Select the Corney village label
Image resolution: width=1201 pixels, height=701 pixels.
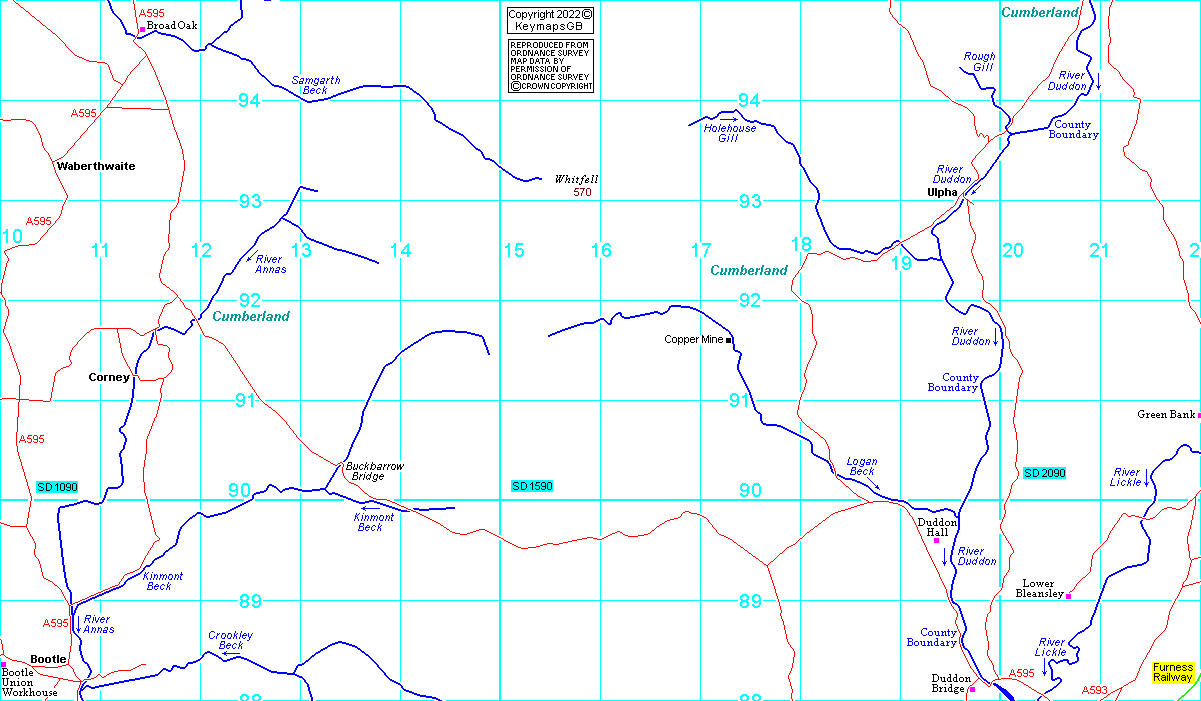pyautogui.click(x=109, y=377)
